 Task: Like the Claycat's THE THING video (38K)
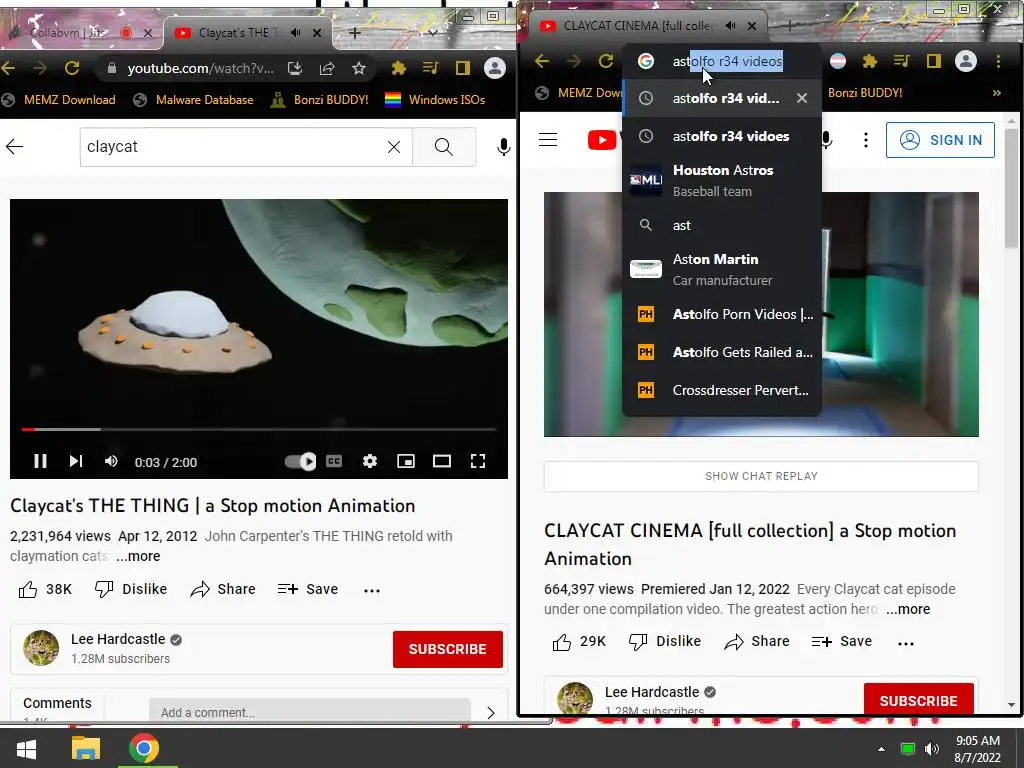pyautogui.click(x=44, y=590)
